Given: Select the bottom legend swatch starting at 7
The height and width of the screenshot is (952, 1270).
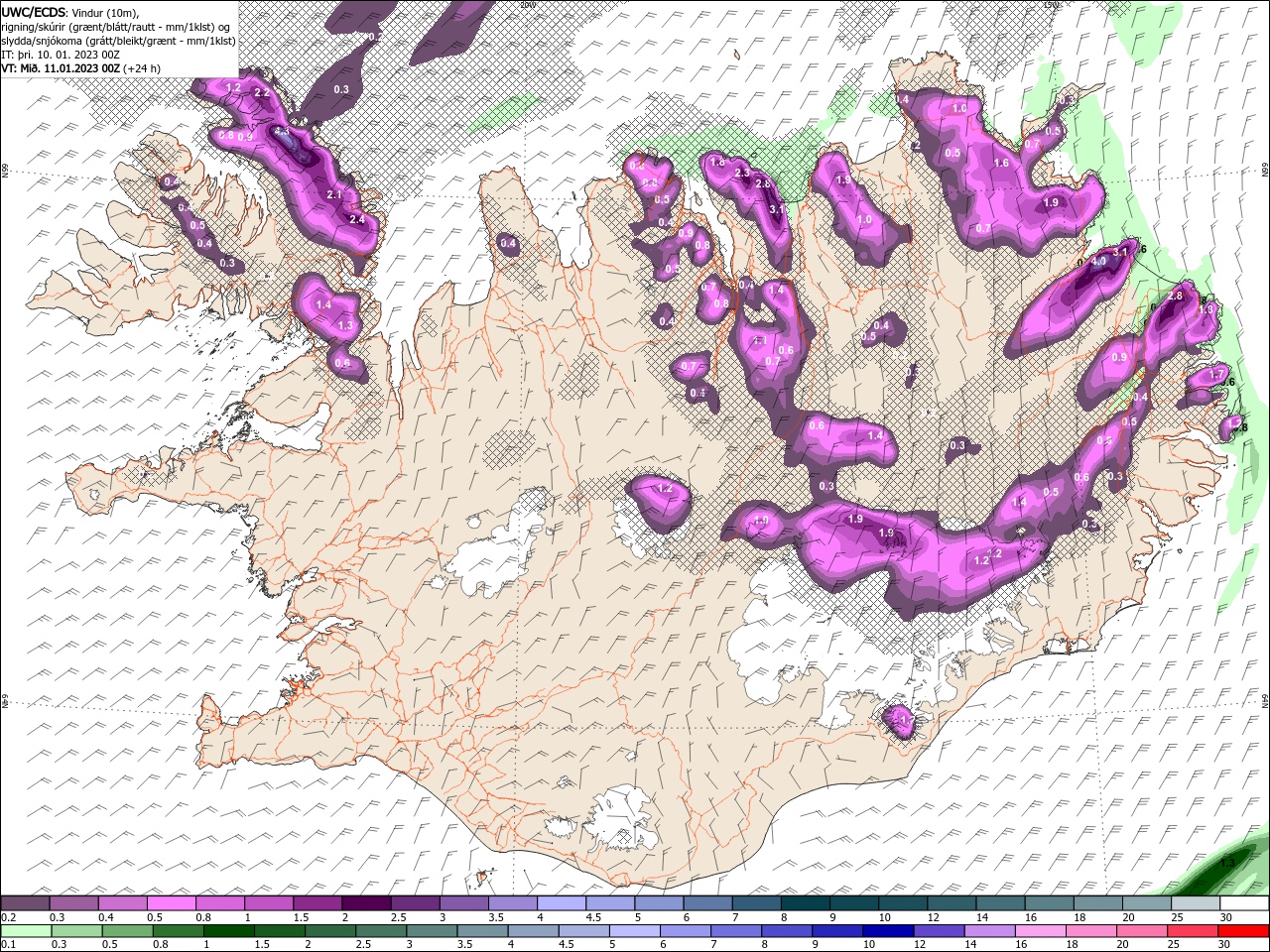Looking at the screenshot, I should [736, 931].
